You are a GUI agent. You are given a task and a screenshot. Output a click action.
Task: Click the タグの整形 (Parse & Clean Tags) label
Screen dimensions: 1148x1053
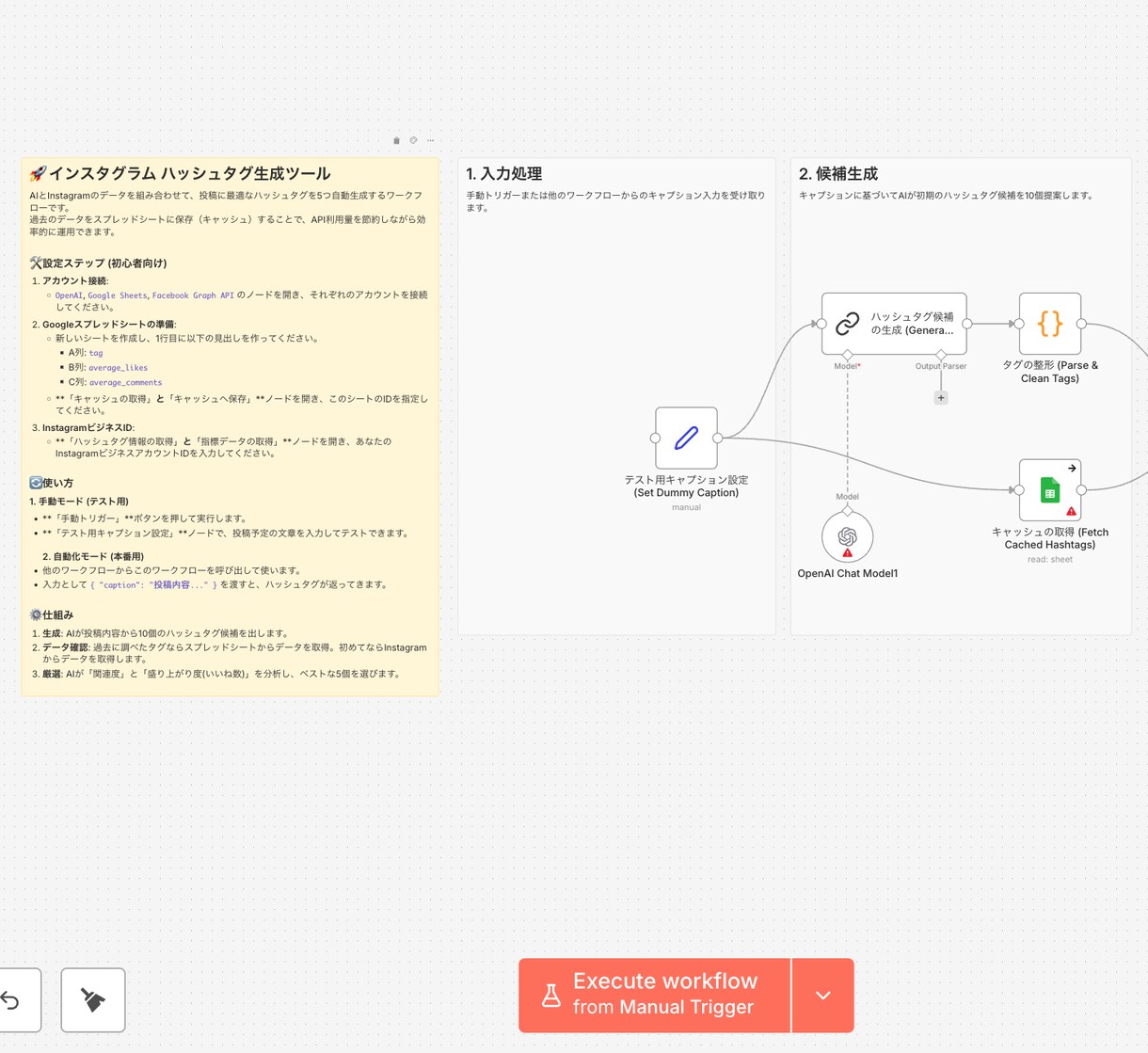(x=1050, y=372)
